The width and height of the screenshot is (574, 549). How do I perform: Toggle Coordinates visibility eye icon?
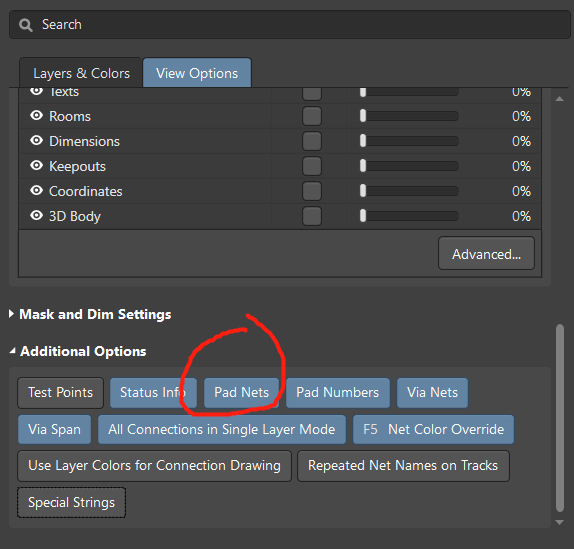36,190
